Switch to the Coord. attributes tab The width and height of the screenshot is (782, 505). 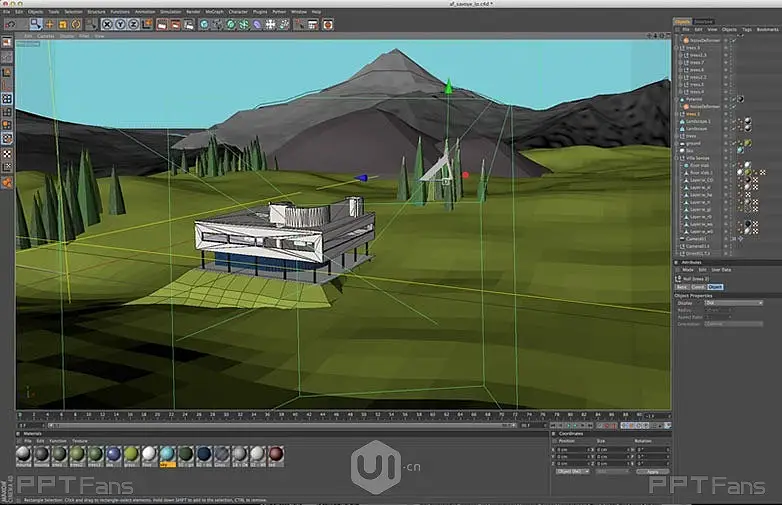point(700,287)
